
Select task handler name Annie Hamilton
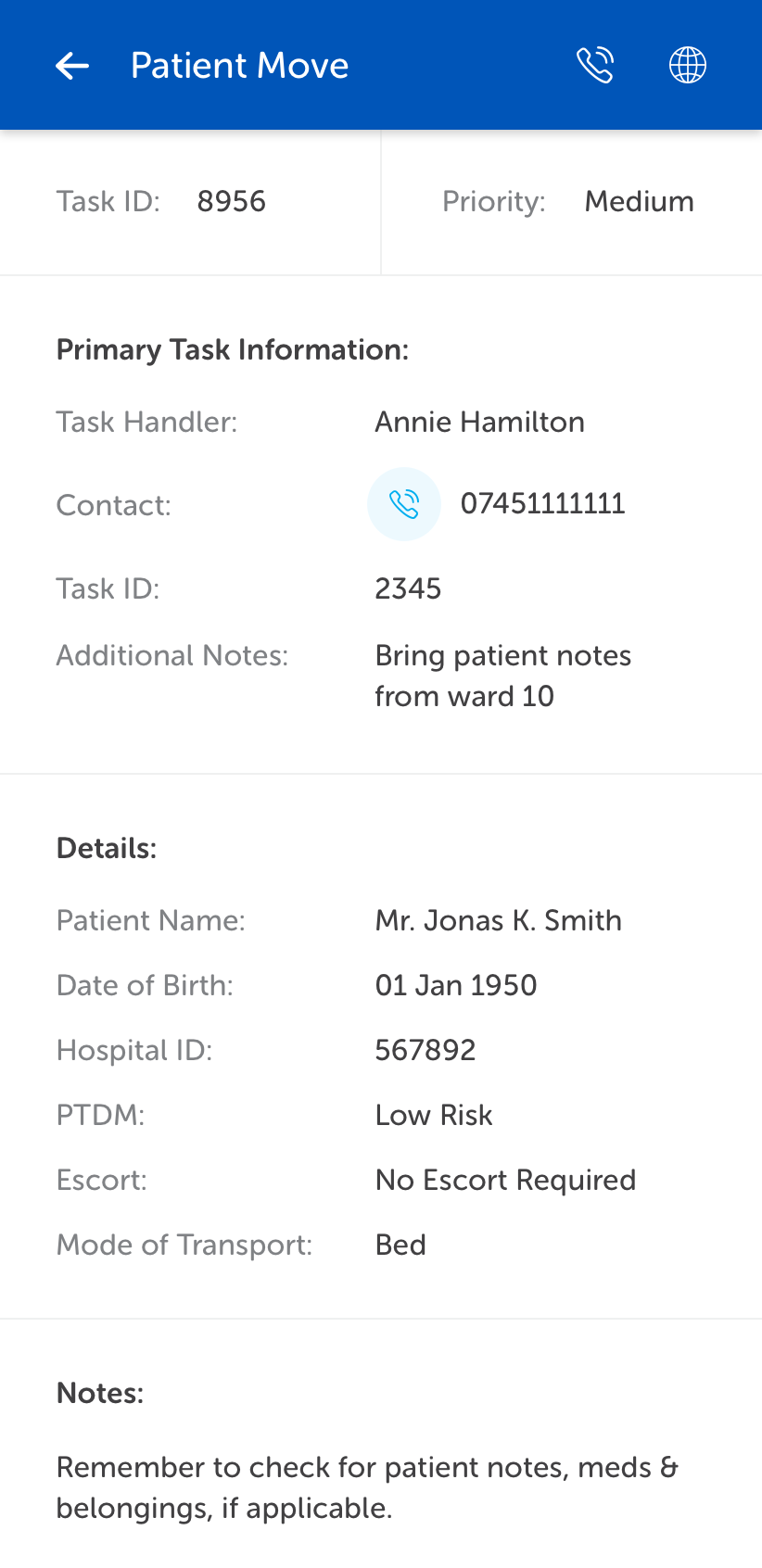pyautogui.click(x=479, y=422)
